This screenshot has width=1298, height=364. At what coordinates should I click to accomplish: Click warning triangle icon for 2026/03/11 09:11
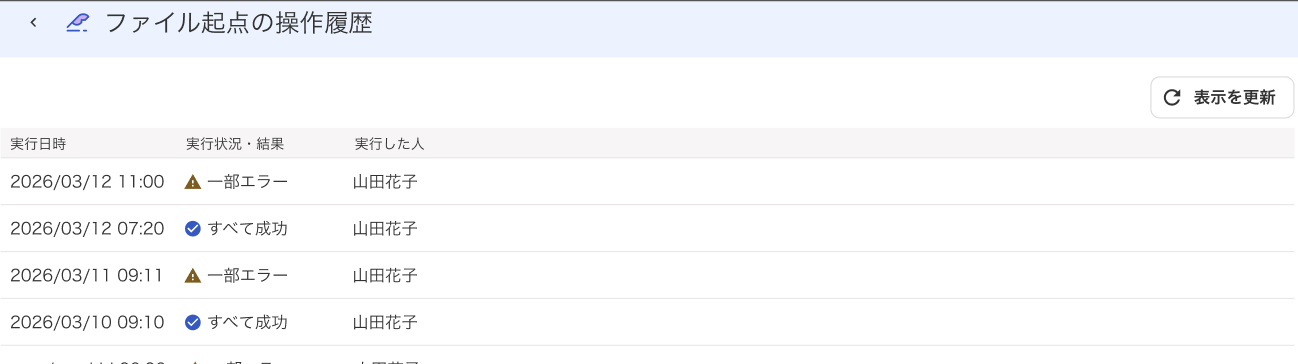point(193,275)
